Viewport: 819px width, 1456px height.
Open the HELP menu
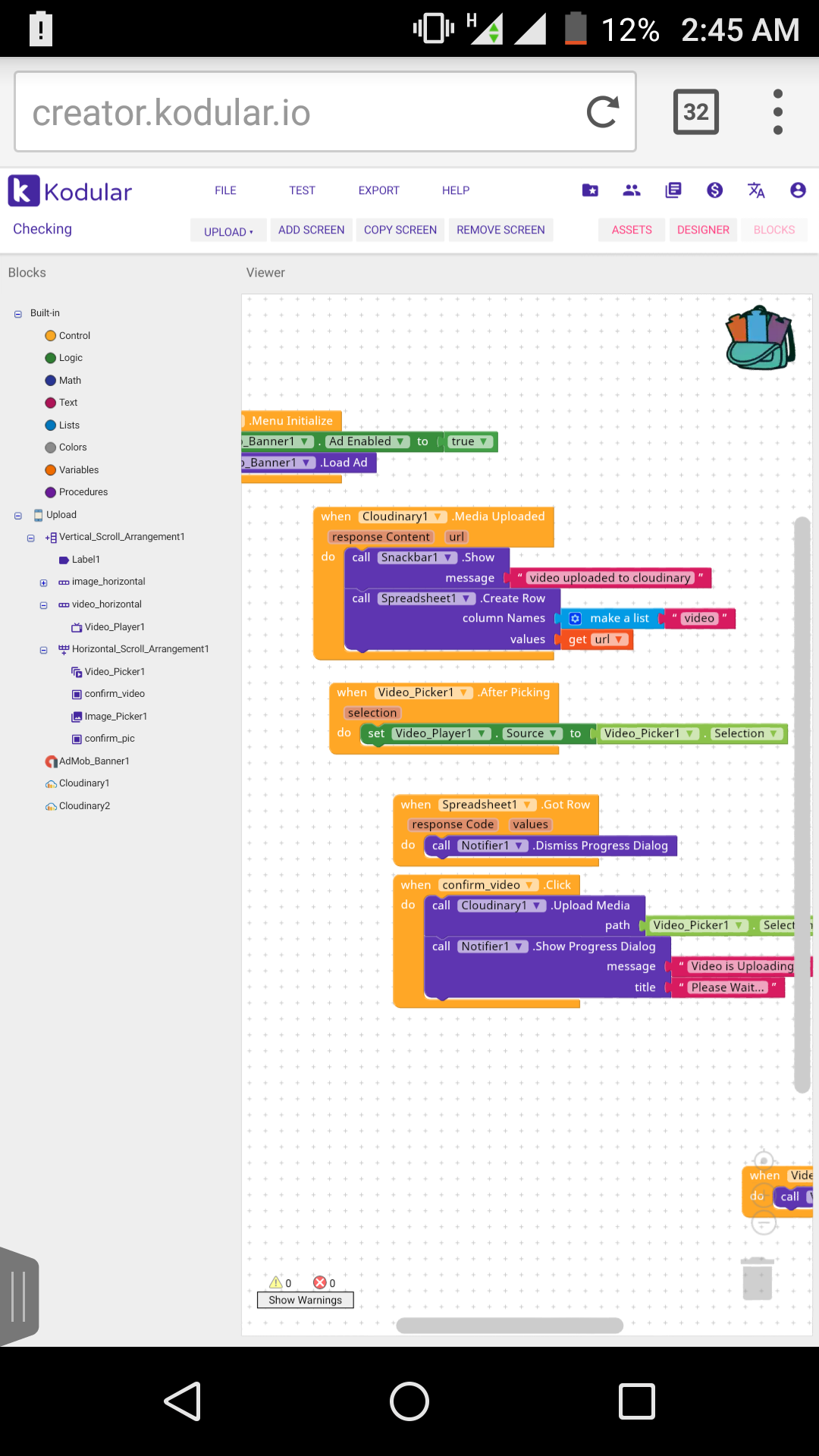(x=456, y=190)
